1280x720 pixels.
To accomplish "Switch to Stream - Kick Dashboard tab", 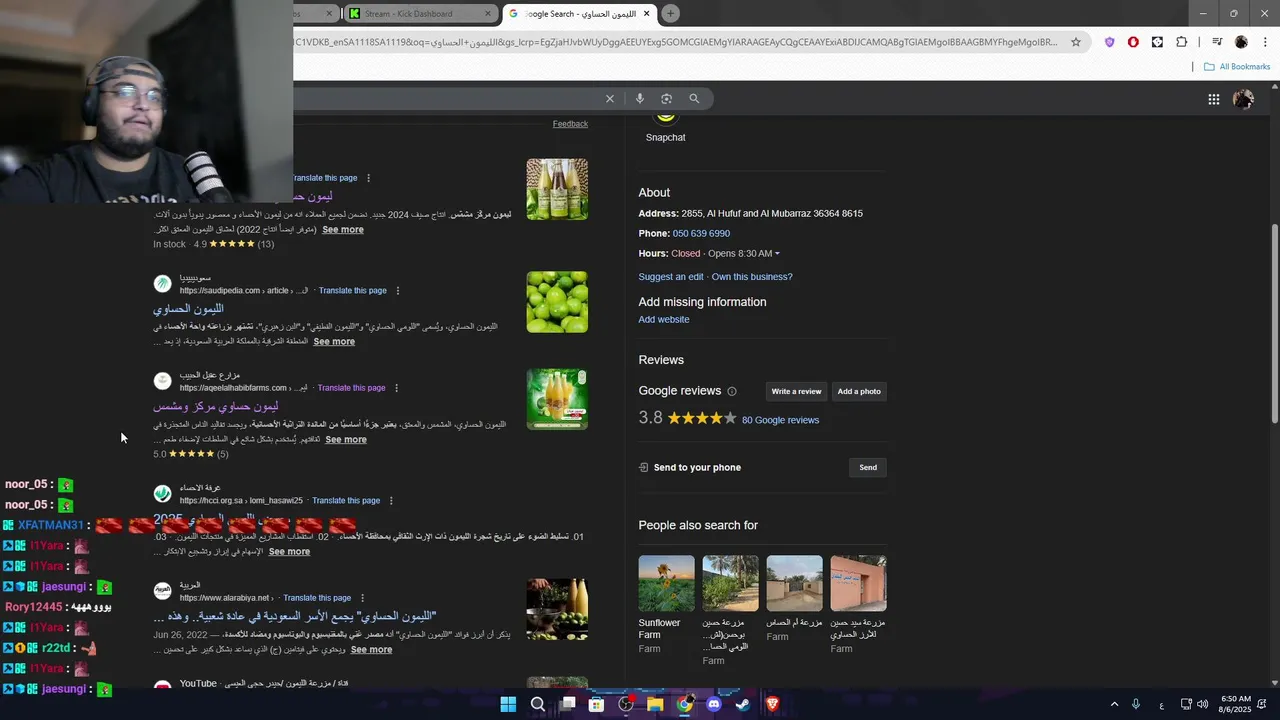I will (420, 14).
